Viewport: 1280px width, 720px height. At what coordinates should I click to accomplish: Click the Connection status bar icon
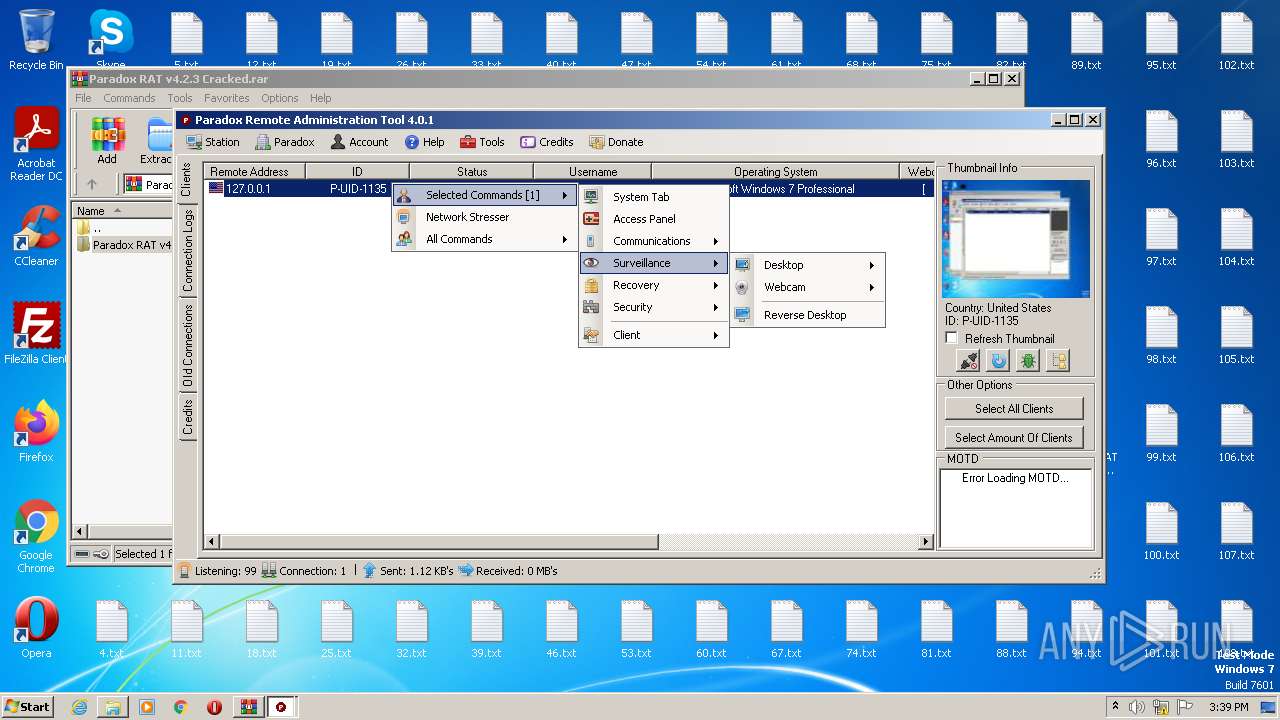coord(269,571)
